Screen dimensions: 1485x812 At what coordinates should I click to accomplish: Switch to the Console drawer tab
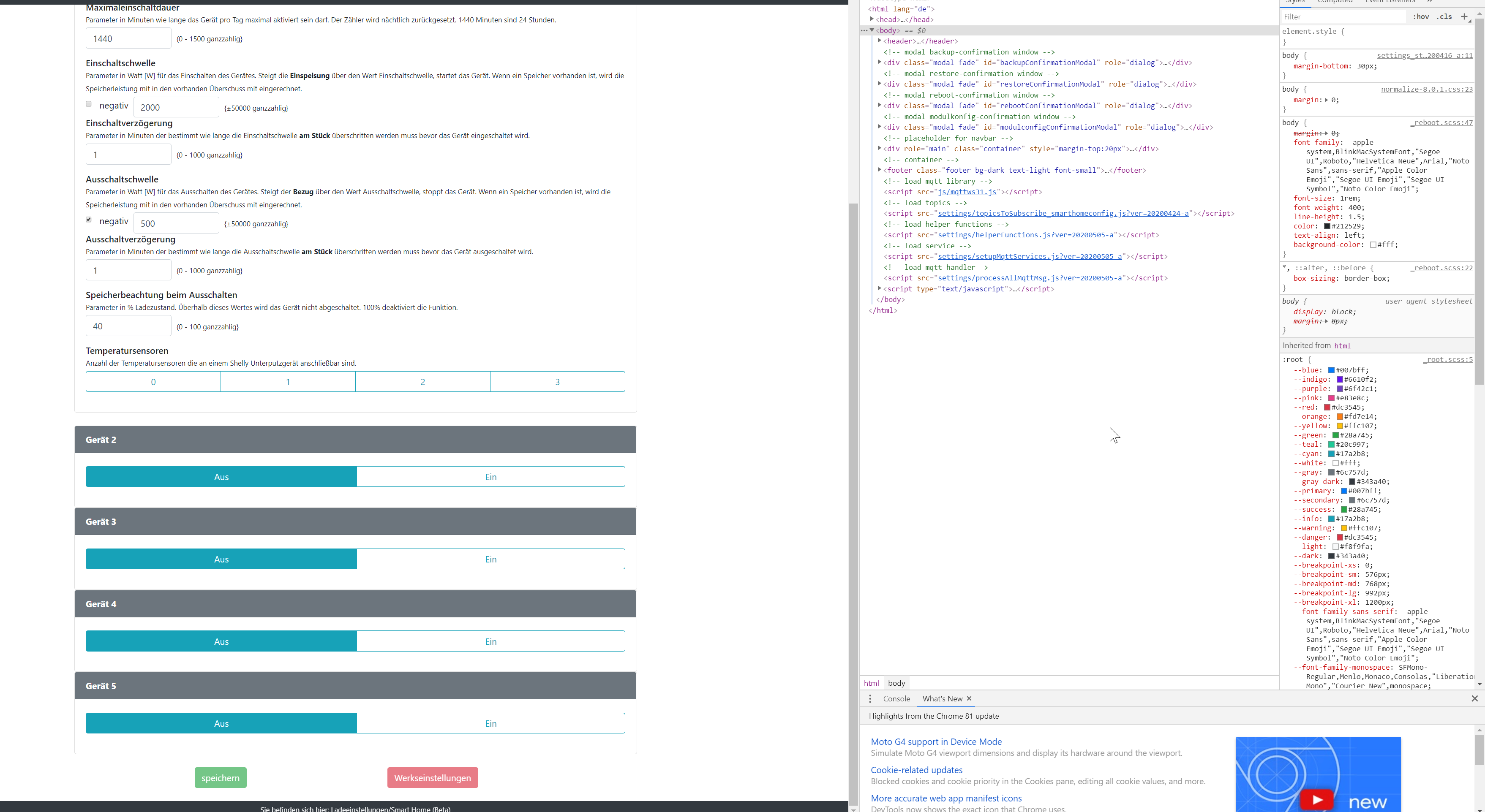tap(896, 698)
